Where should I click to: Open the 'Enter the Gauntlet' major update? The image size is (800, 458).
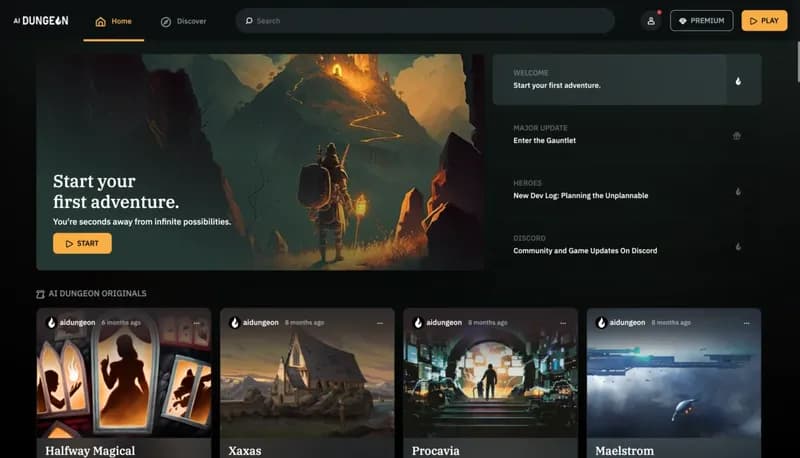pos(627,135)
